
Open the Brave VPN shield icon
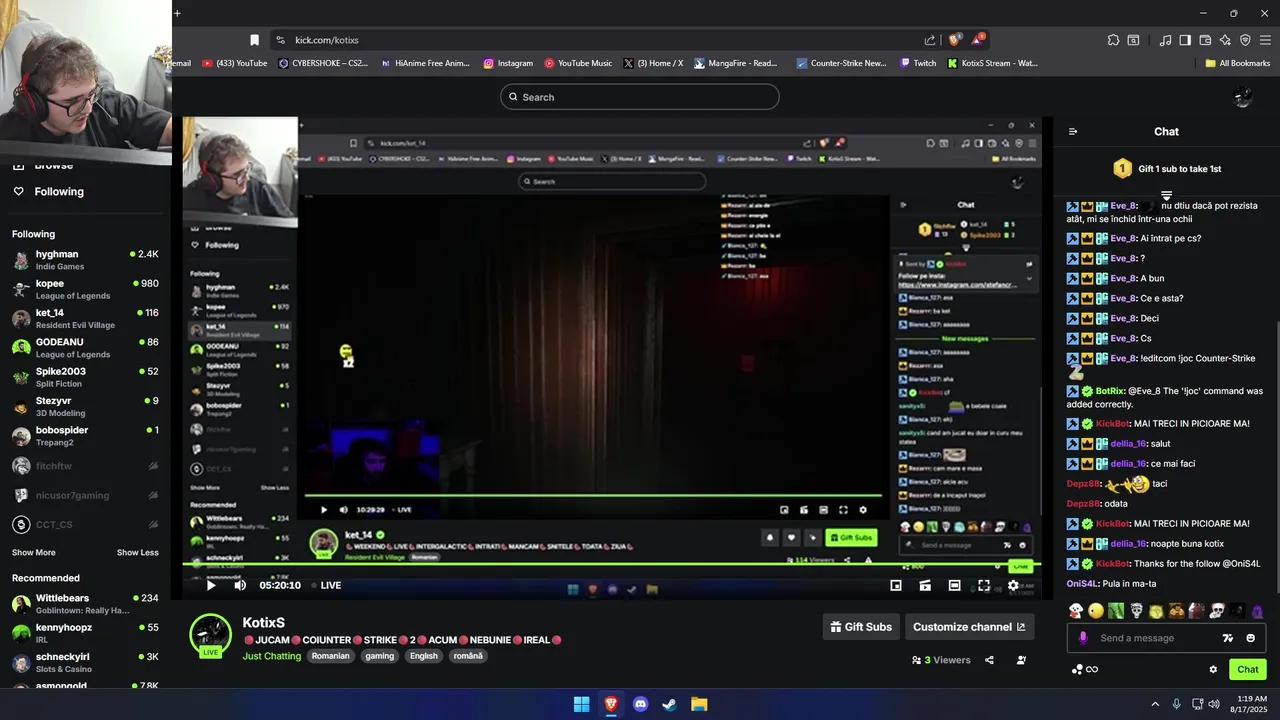pos(1245,40)
